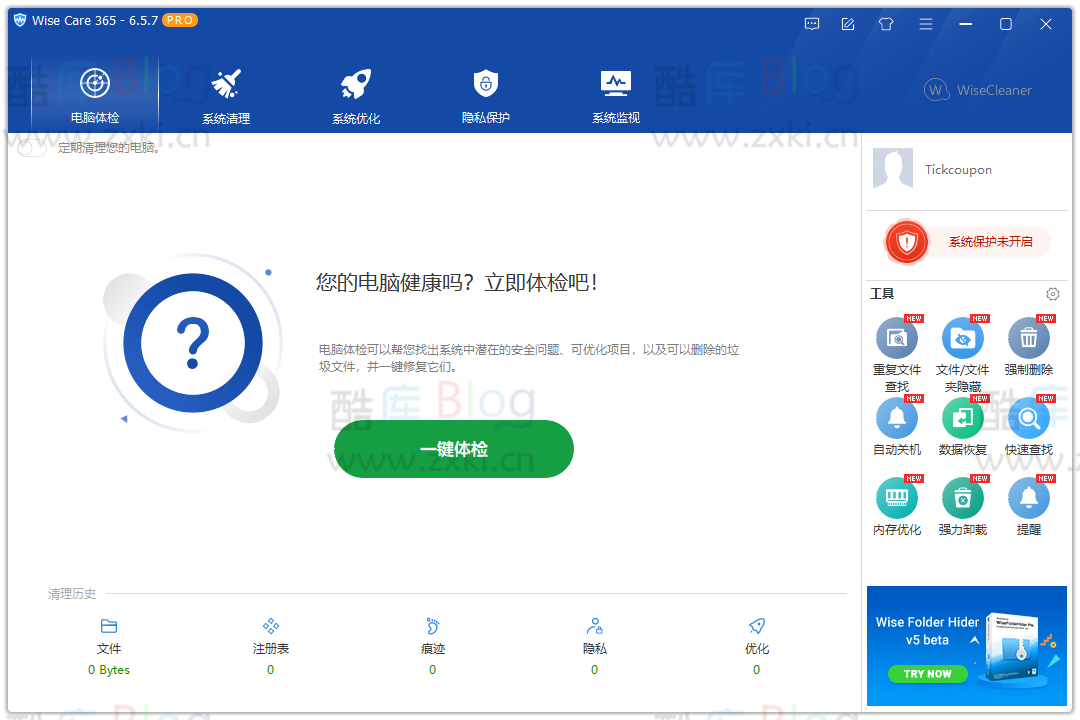Open the 重复文件查找 (Duplicate Finder) tool
This screenshot has height=720, width=1080.
pyautogui.click(x=897, y=338)
